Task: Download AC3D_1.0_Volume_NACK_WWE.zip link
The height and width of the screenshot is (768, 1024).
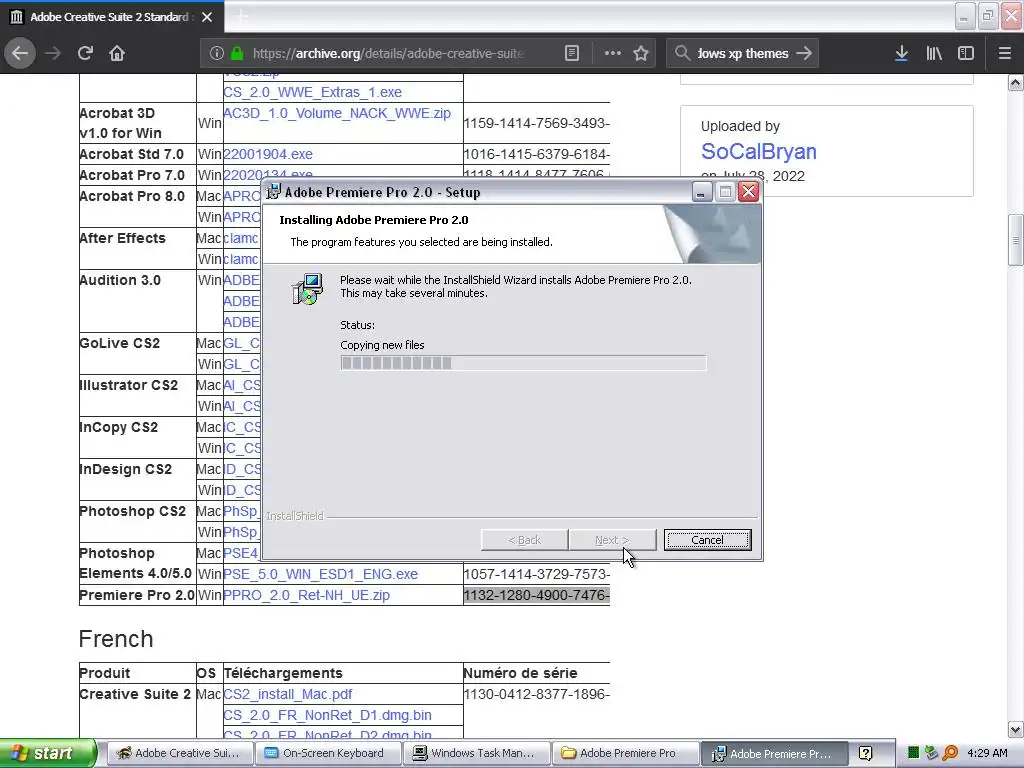Action: coord(337,113)
